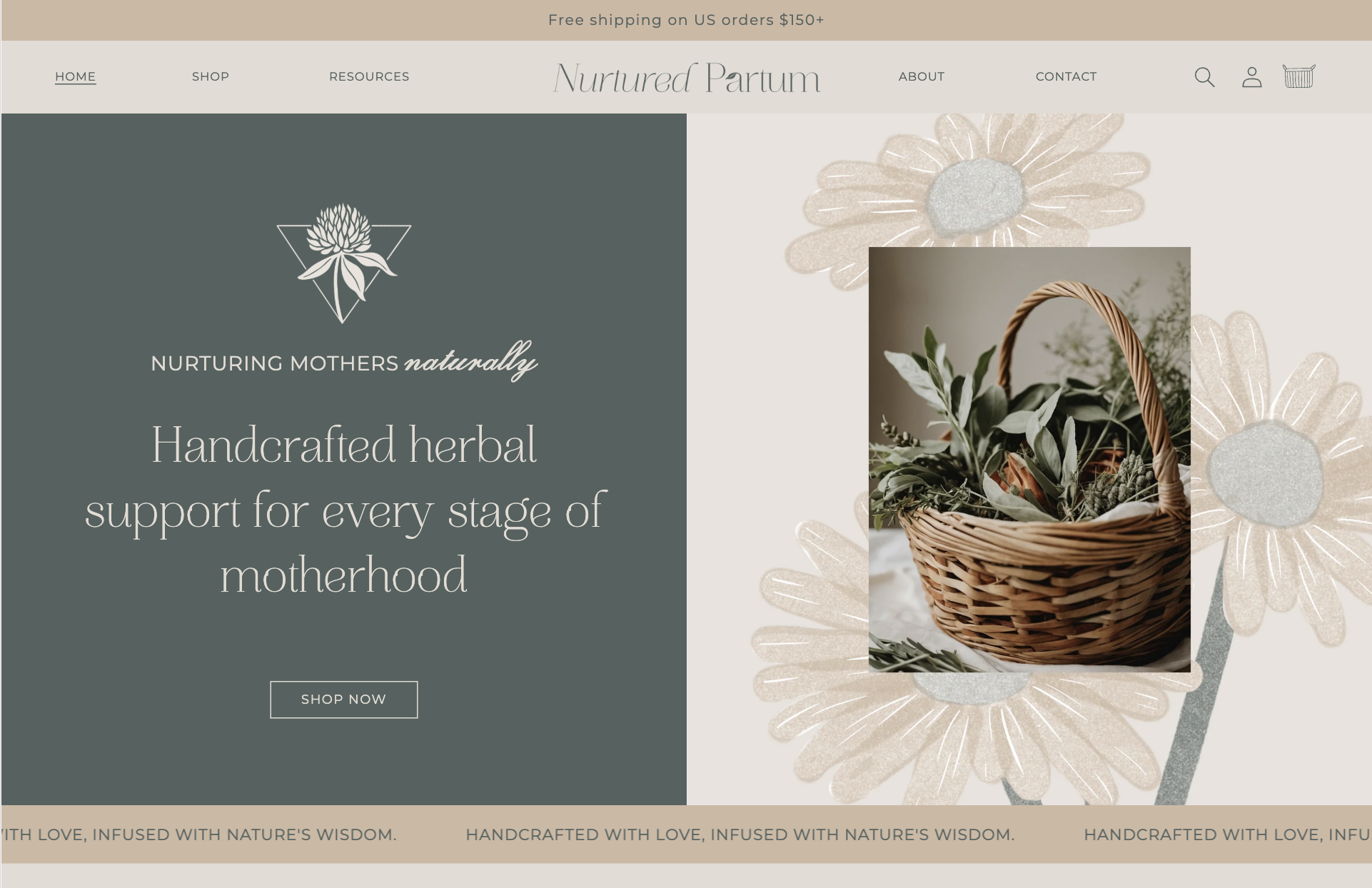1372x888 pixels.
Task: Click the Shop Now button
Action: pos(344,700)
